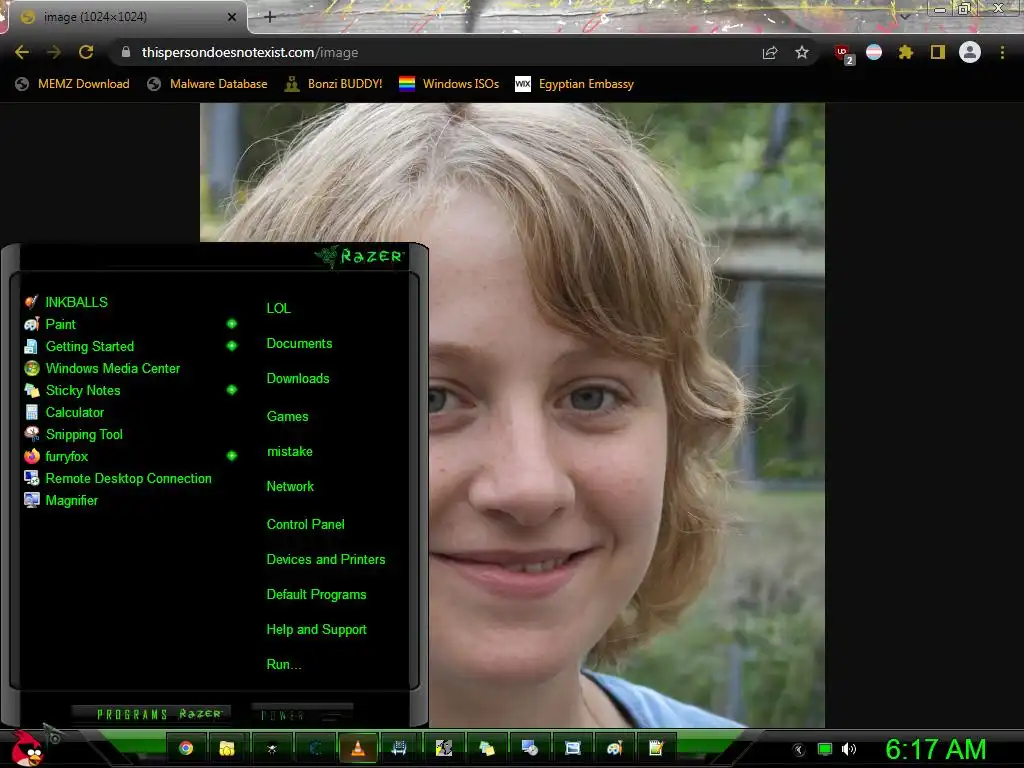
Task: Expand the furryfox jump list arrow
Action: [x=232, y=456]
